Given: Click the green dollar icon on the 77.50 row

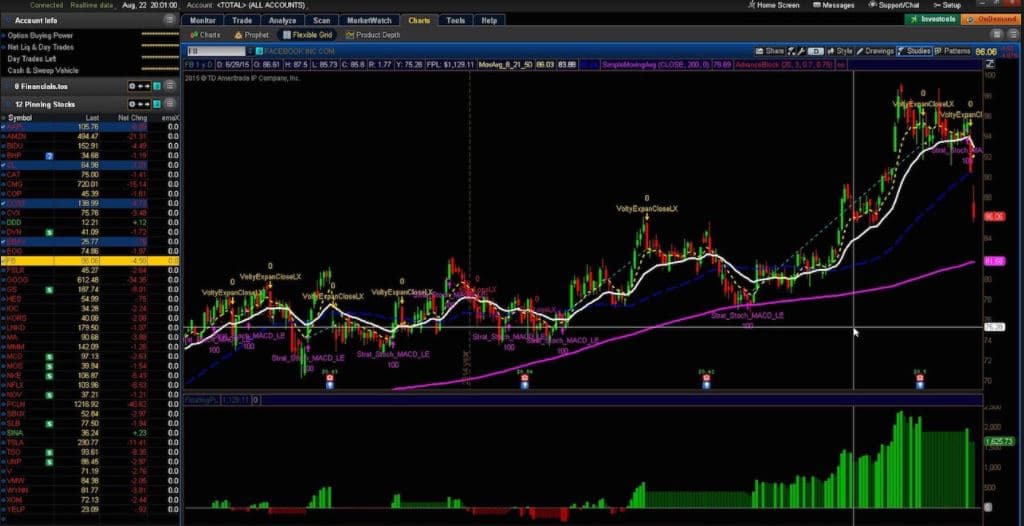Looking at the screenshot, I should [49, 423].
